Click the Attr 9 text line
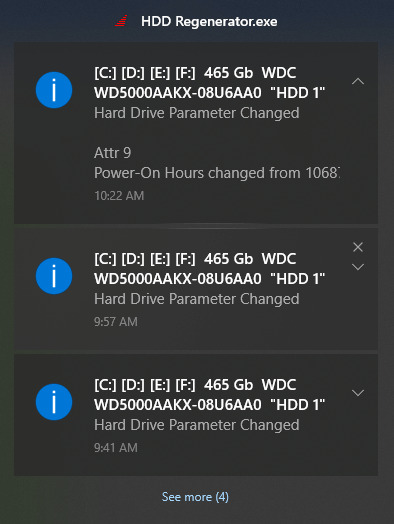The width and height of the screenshot is (394, 524). 113,153
